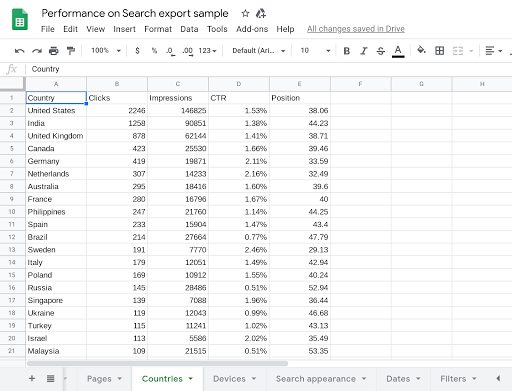The width and height of the screenshot is (512, 391).
Task: Decrease decimal places
Action: pos(170,51)
